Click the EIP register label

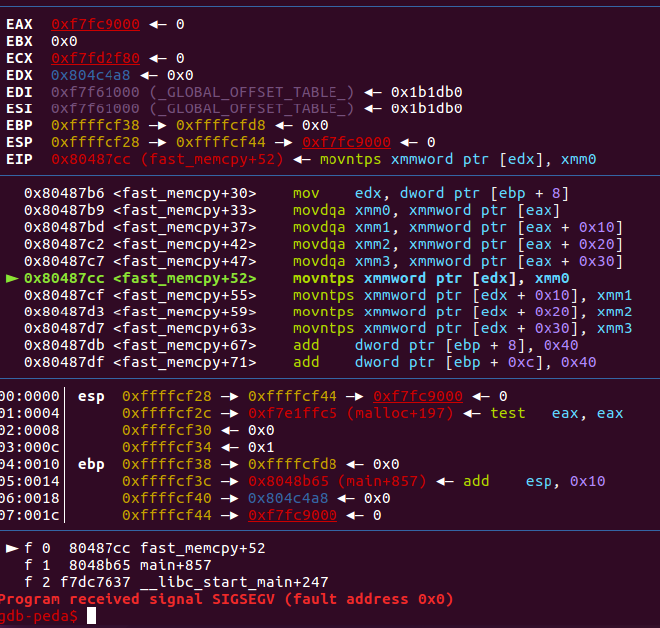(19, 158)
